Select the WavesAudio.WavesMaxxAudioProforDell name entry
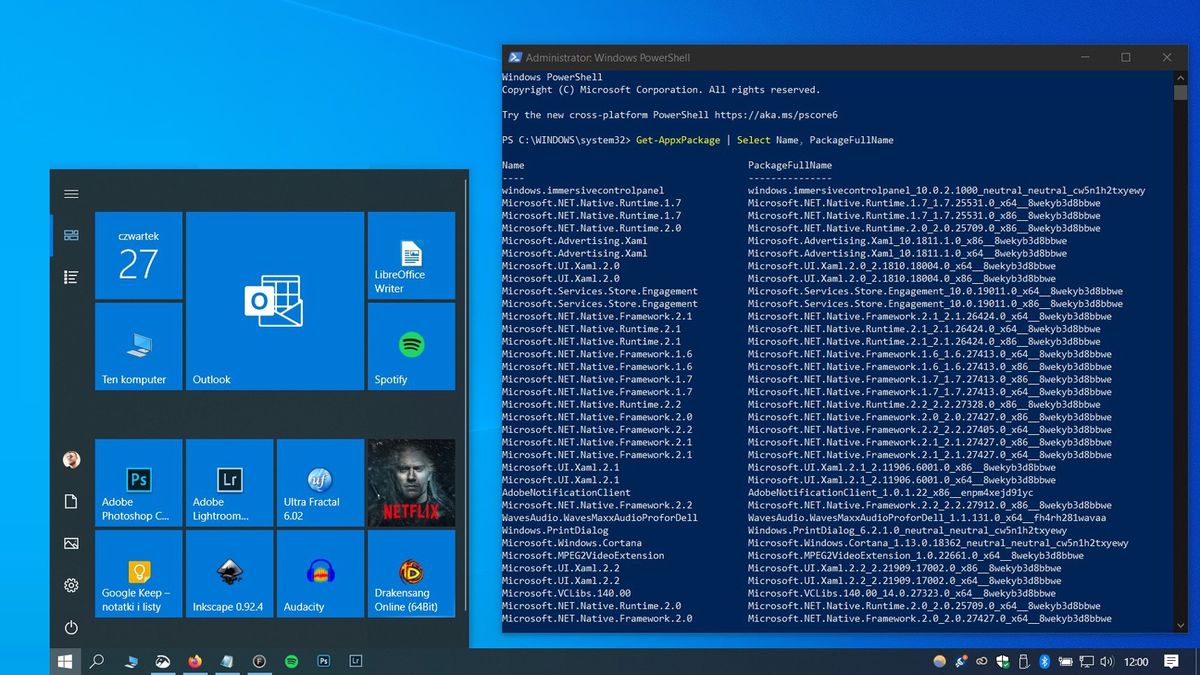 600,518
